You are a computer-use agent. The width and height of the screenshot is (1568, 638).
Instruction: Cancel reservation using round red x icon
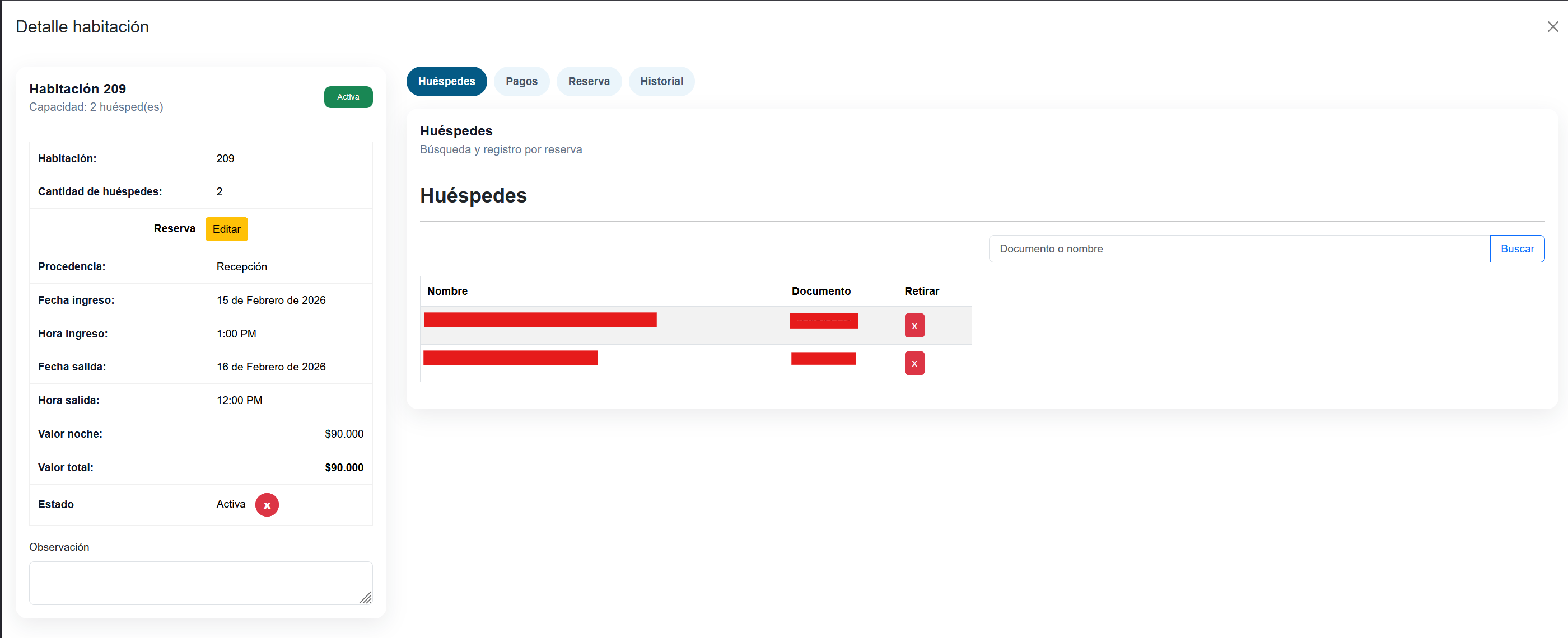click(267, 504)
